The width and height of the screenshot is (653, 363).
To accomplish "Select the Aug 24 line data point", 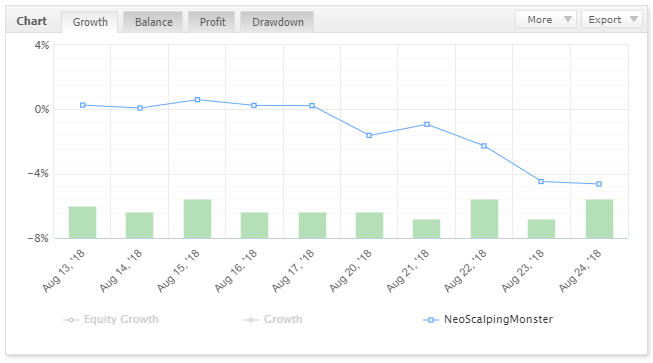I will click(x=599, y=184).
